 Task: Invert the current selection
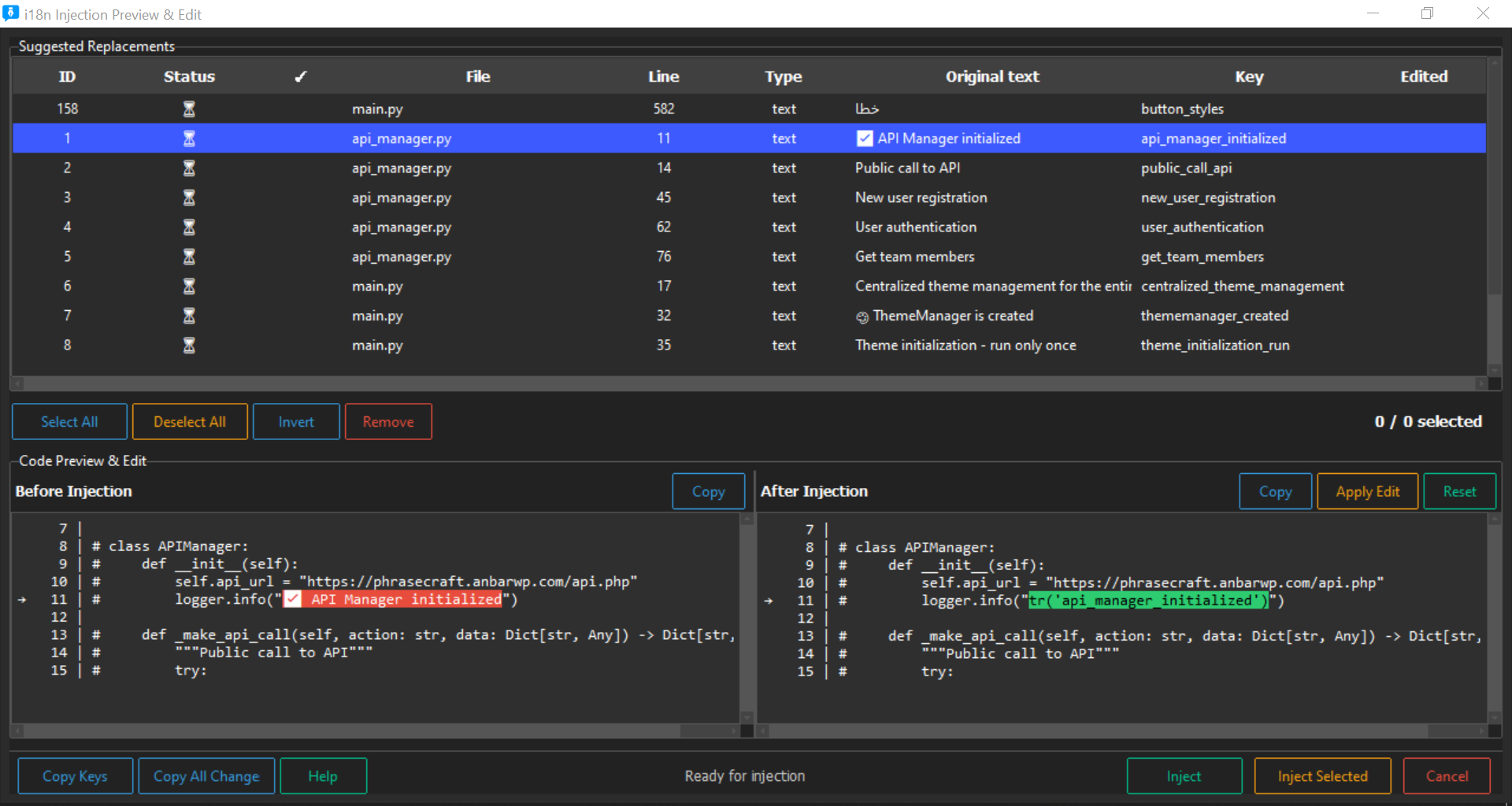coord(296,422)
